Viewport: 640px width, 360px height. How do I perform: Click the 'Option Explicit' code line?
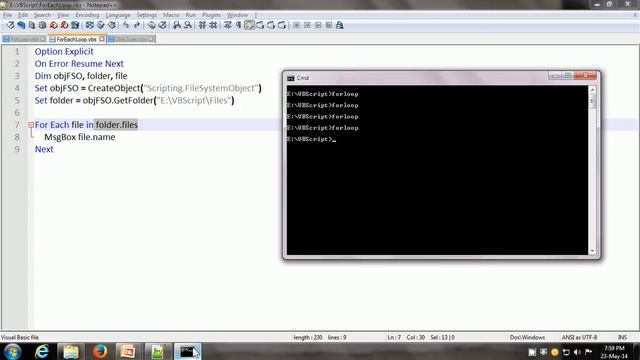(x=64, y=52)
